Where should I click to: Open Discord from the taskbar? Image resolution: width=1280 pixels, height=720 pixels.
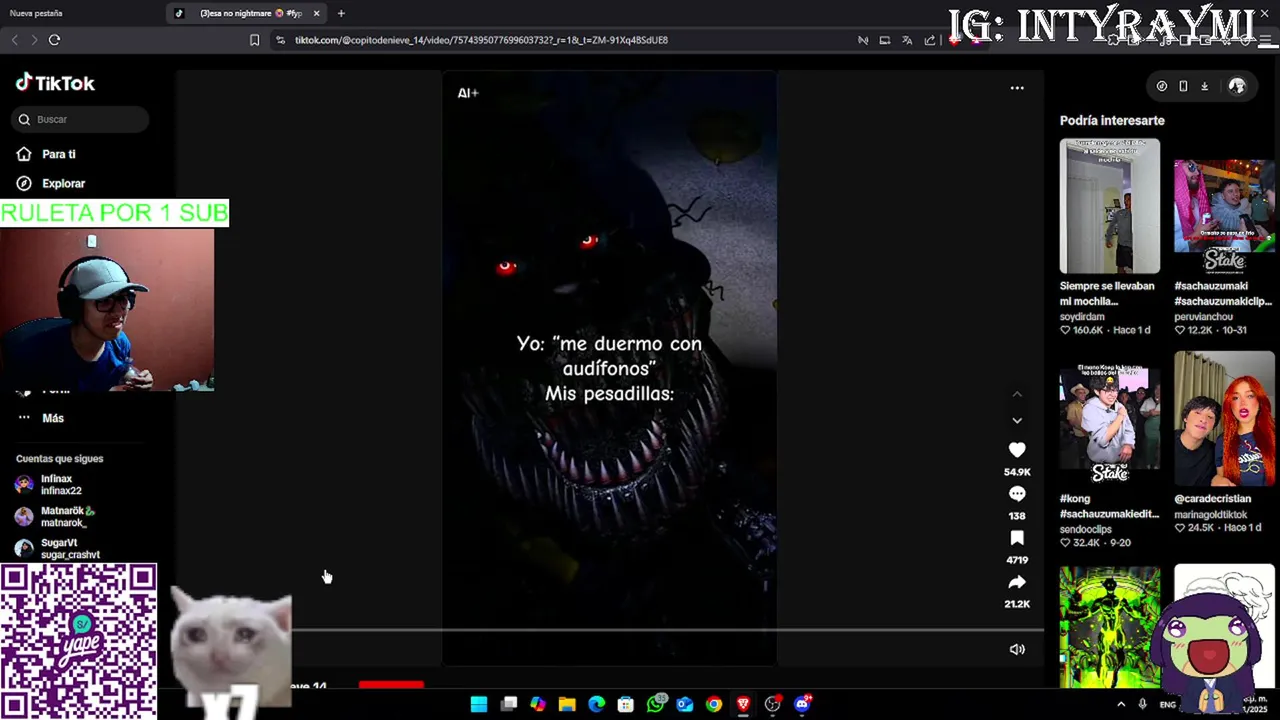pyautogui.click(x=802, y=704)
